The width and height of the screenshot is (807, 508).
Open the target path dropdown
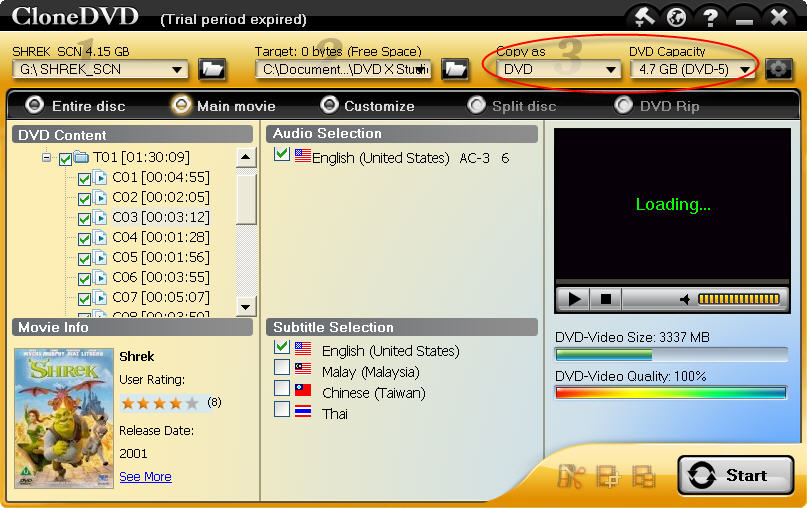point(422,69)
